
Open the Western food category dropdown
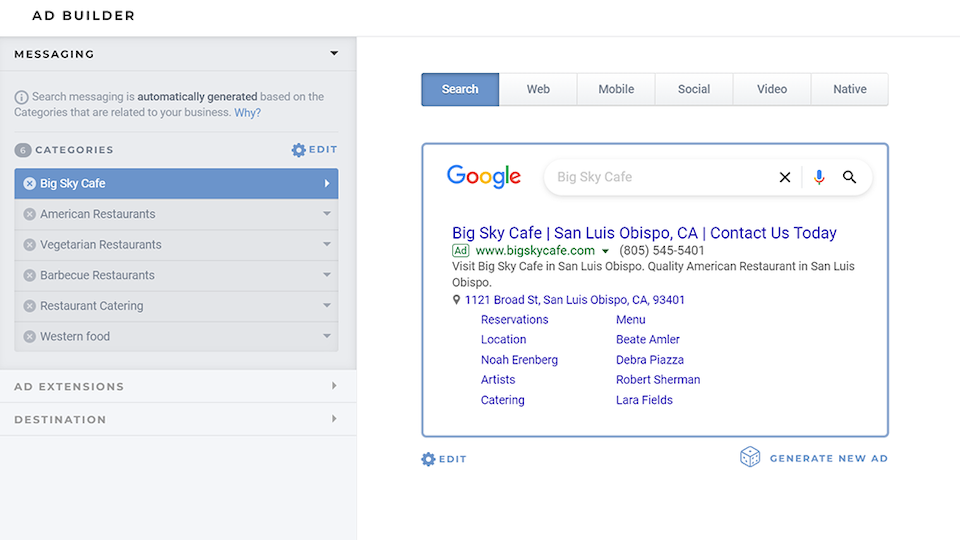(327, 336)
